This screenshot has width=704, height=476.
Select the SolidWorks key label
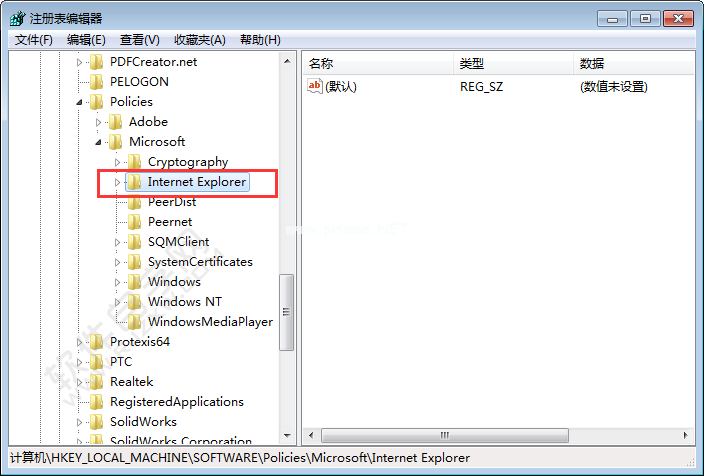pyautogui.click(x=143, y=421)
